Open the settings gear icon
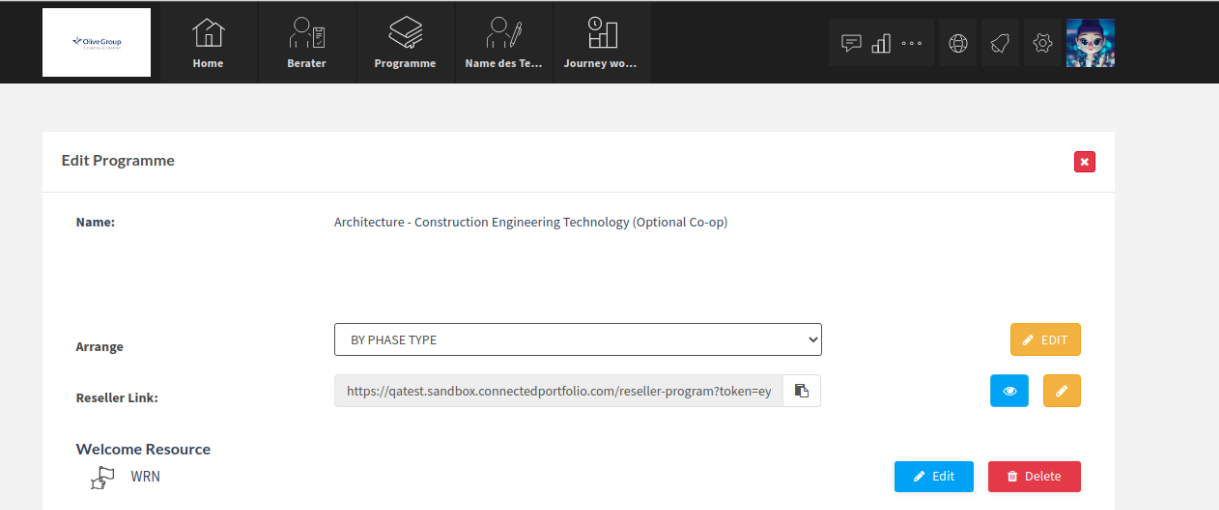 coord(1042,43)
